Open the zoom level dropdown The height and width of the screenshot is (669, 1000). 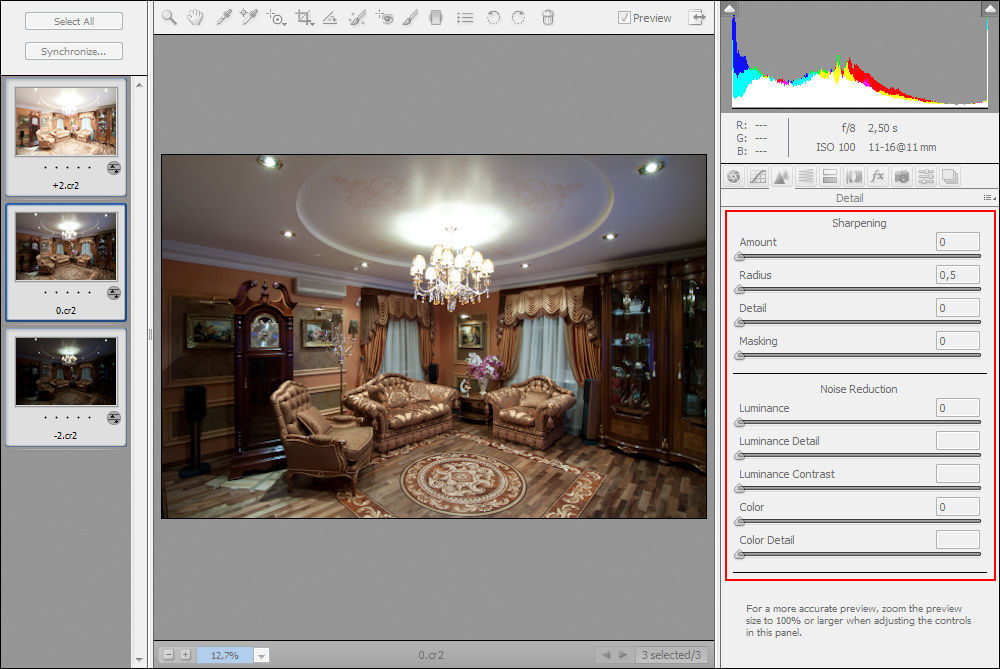262,655
